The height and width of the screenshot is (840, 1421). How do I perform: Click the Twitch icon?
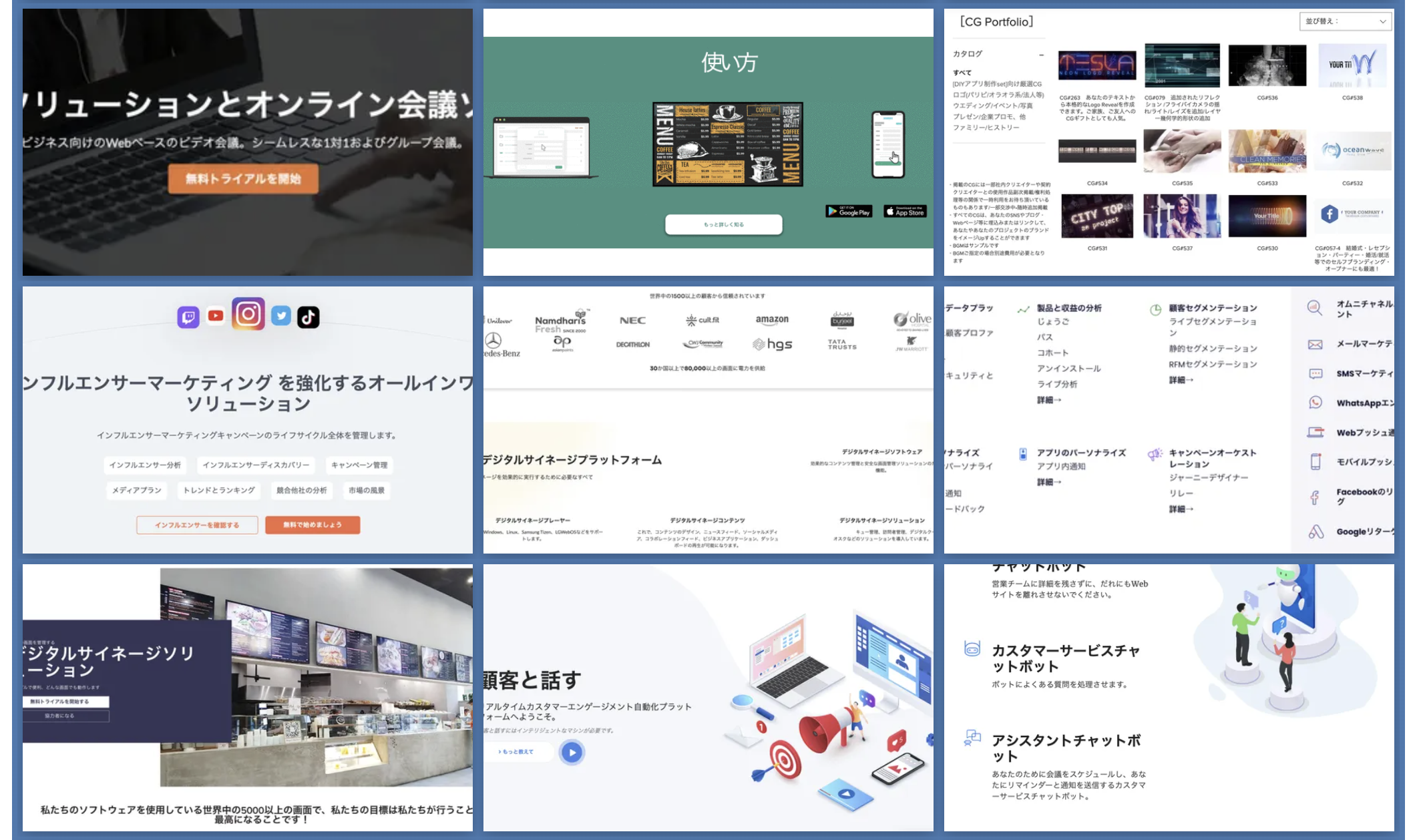click(x=188, y=317)
